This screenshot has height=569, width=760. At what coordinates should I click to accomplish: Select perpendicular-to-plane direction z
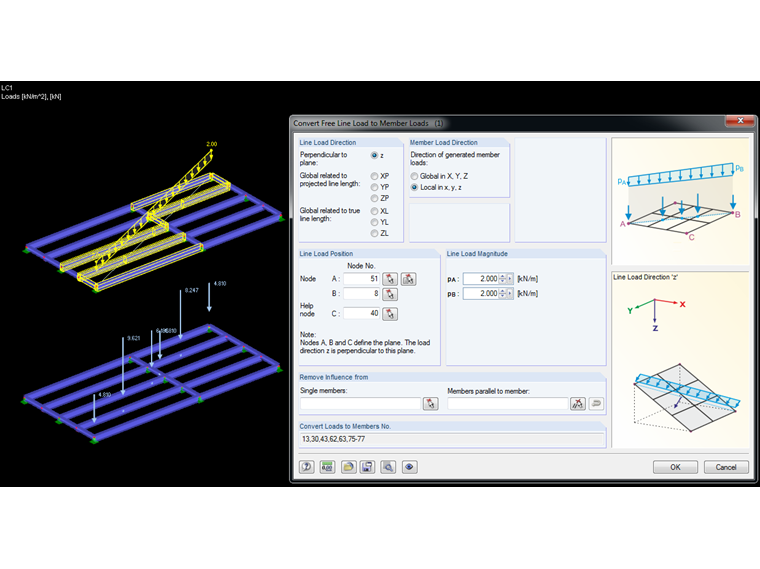point(374,156)
